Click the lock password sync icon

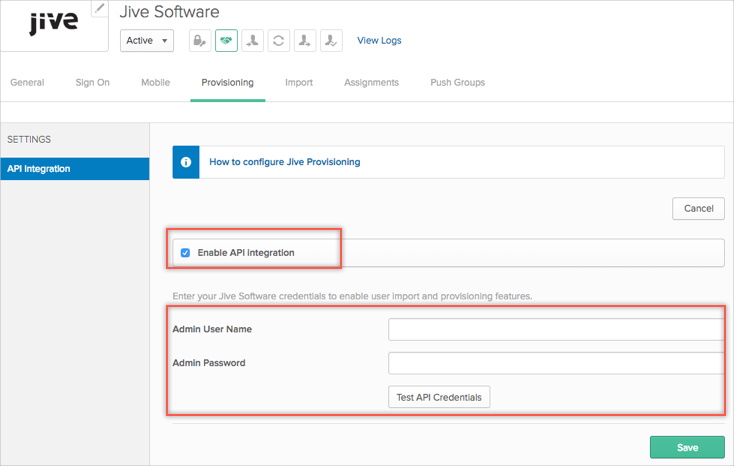click(200, 41)
